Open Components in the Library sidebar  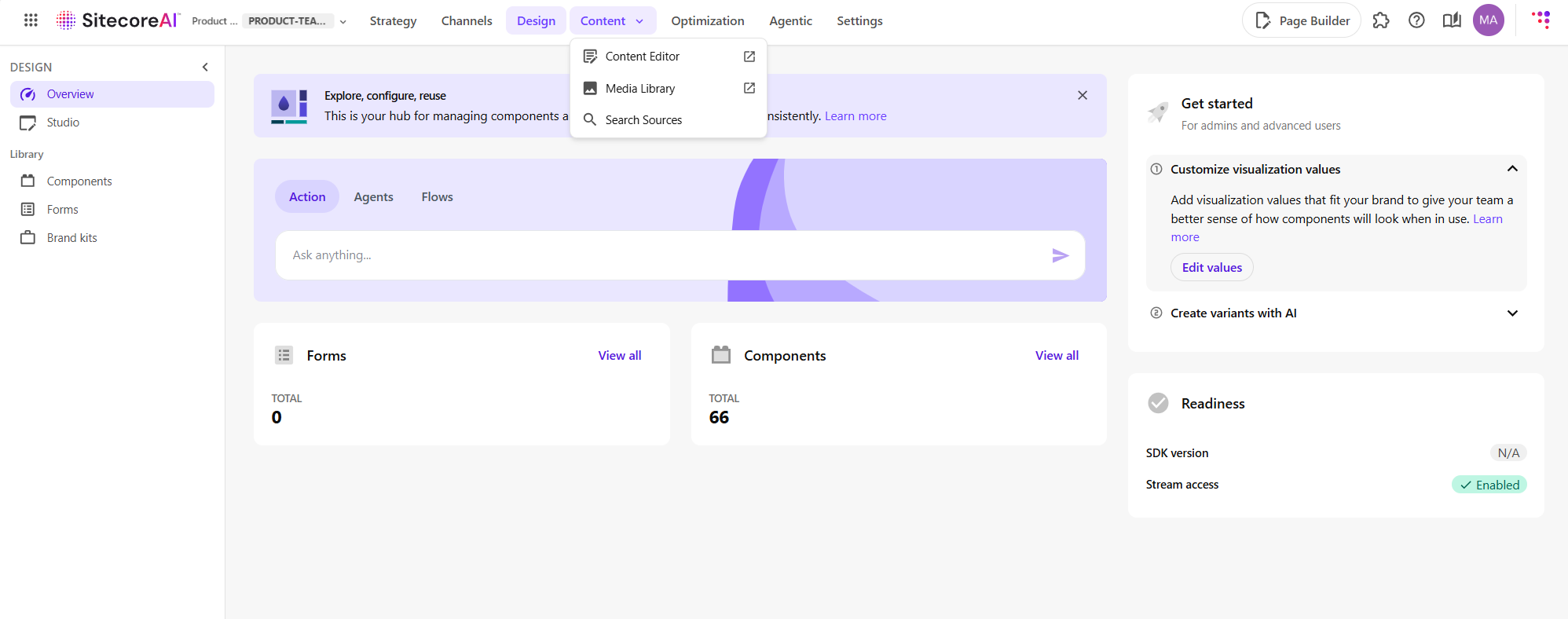pyautogui.click(x=112, y=181)
